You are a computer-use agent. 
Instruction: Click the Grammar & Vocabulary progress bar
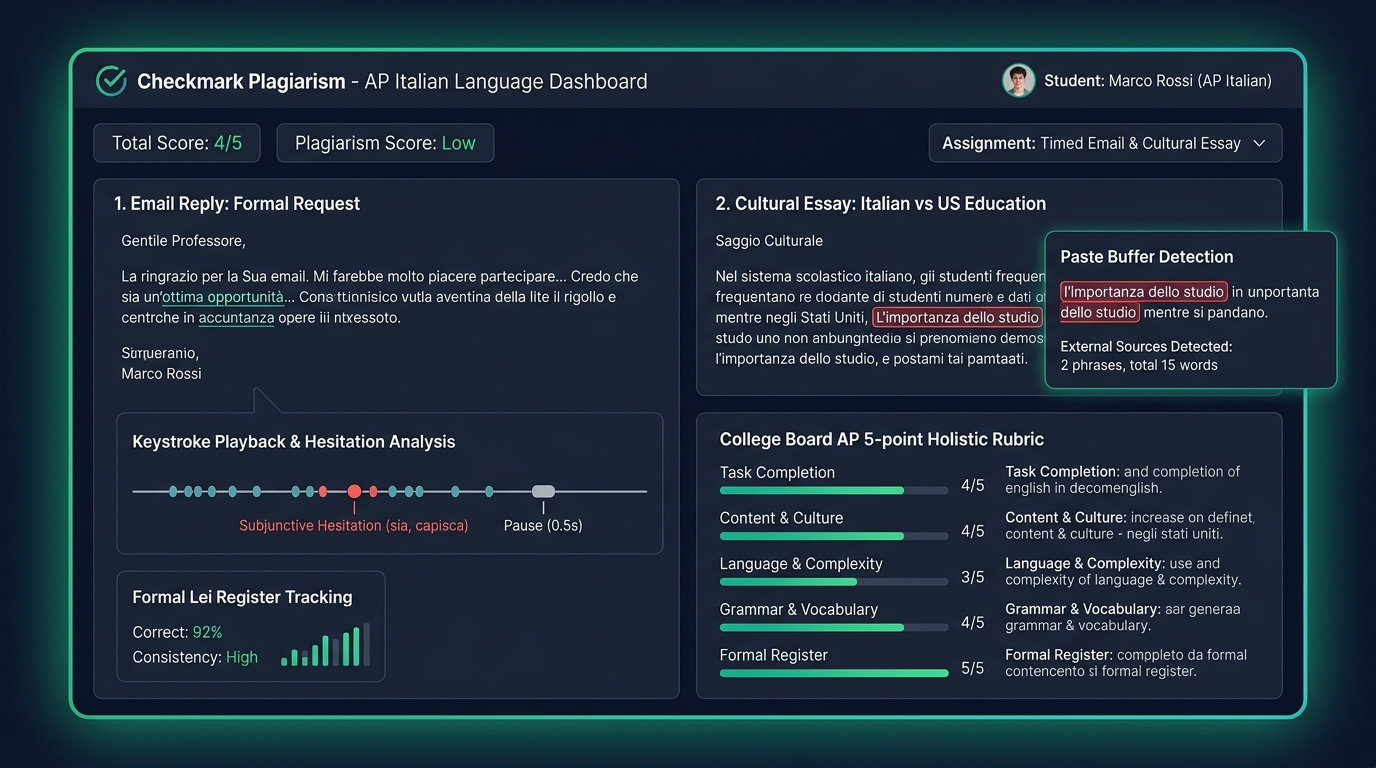(x=834, y=628)
